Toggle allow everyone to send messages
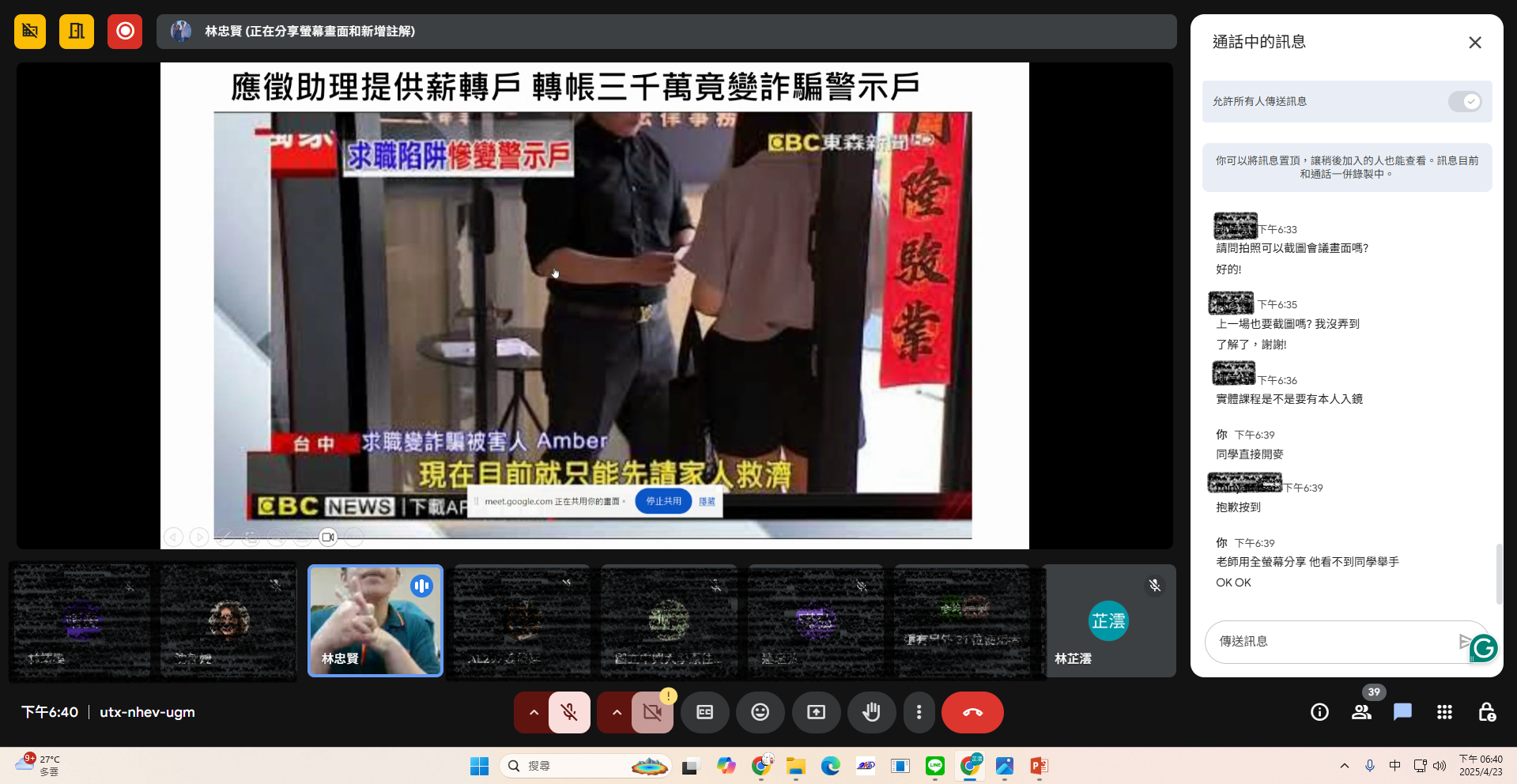Image resolution: width=1517 pixels, height=784 pixels. coord(1464,101)
